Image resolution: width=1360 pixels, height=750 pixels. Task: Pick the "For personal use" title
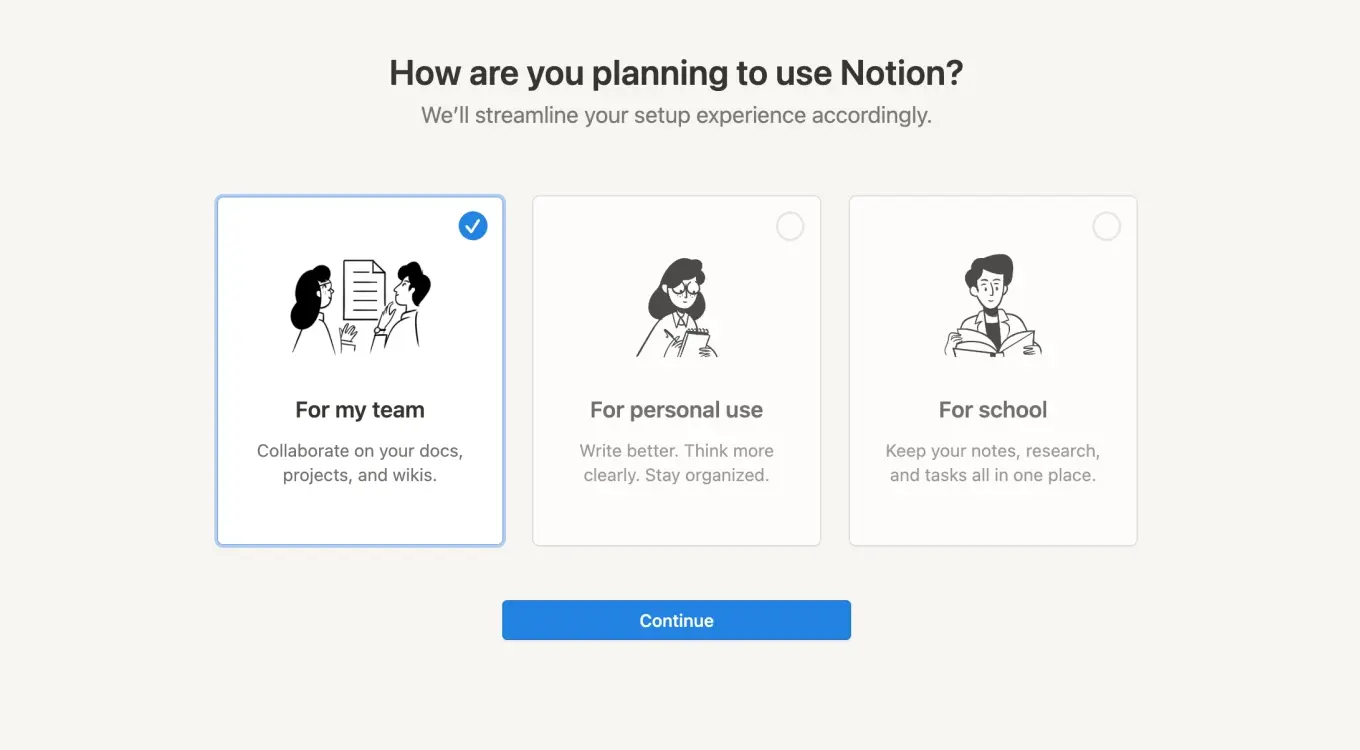point(676,410)
